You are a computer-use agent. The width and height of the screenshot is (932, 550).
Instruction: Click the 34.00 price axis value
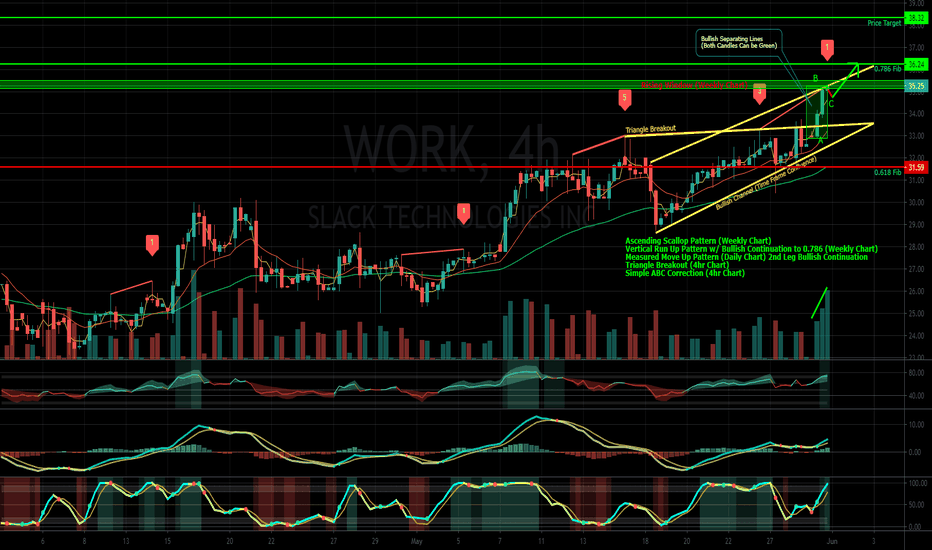point(916,114)
